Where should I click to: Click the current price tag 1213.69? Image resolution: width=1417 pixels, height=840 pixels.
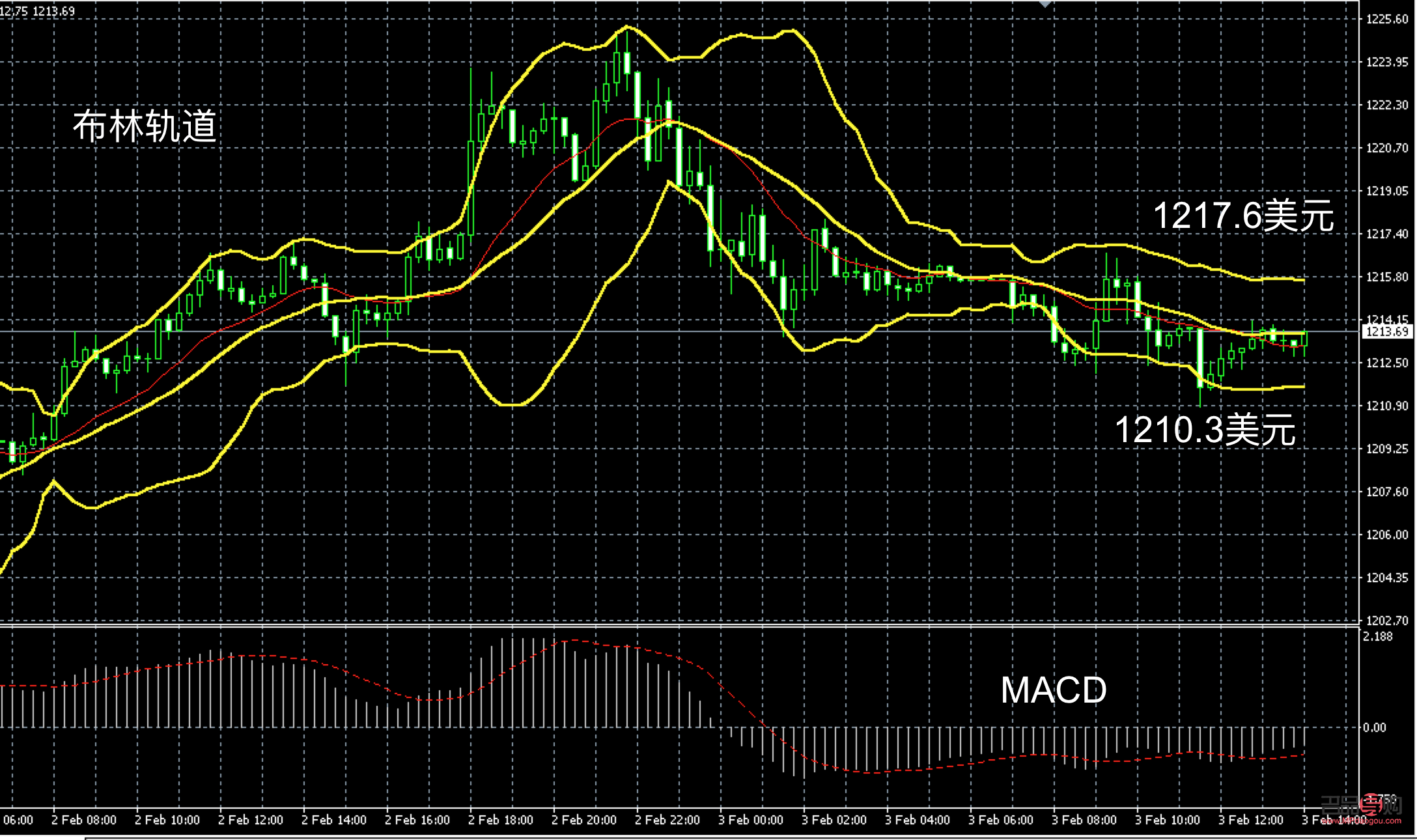[x=1387, y=331]
